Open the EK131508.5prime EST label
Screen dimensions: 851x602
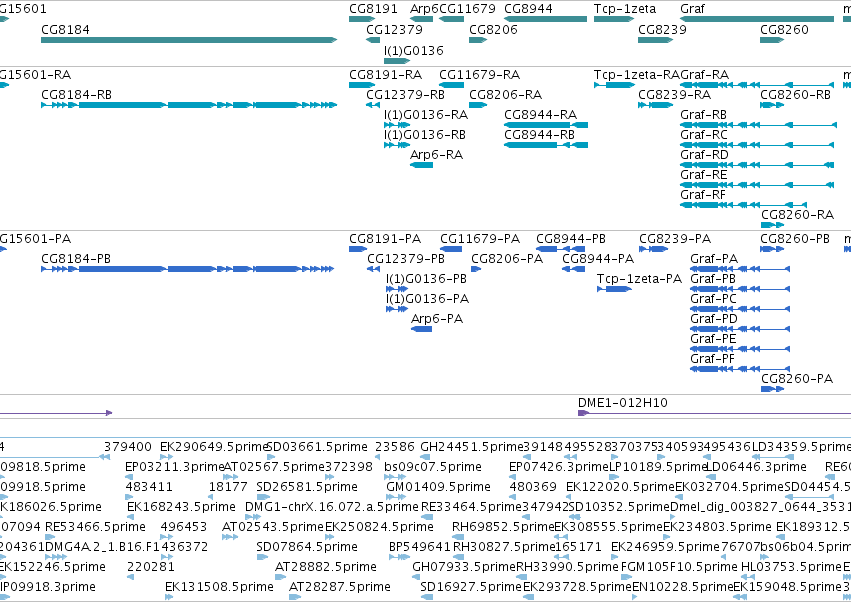[x=220, y=587]
